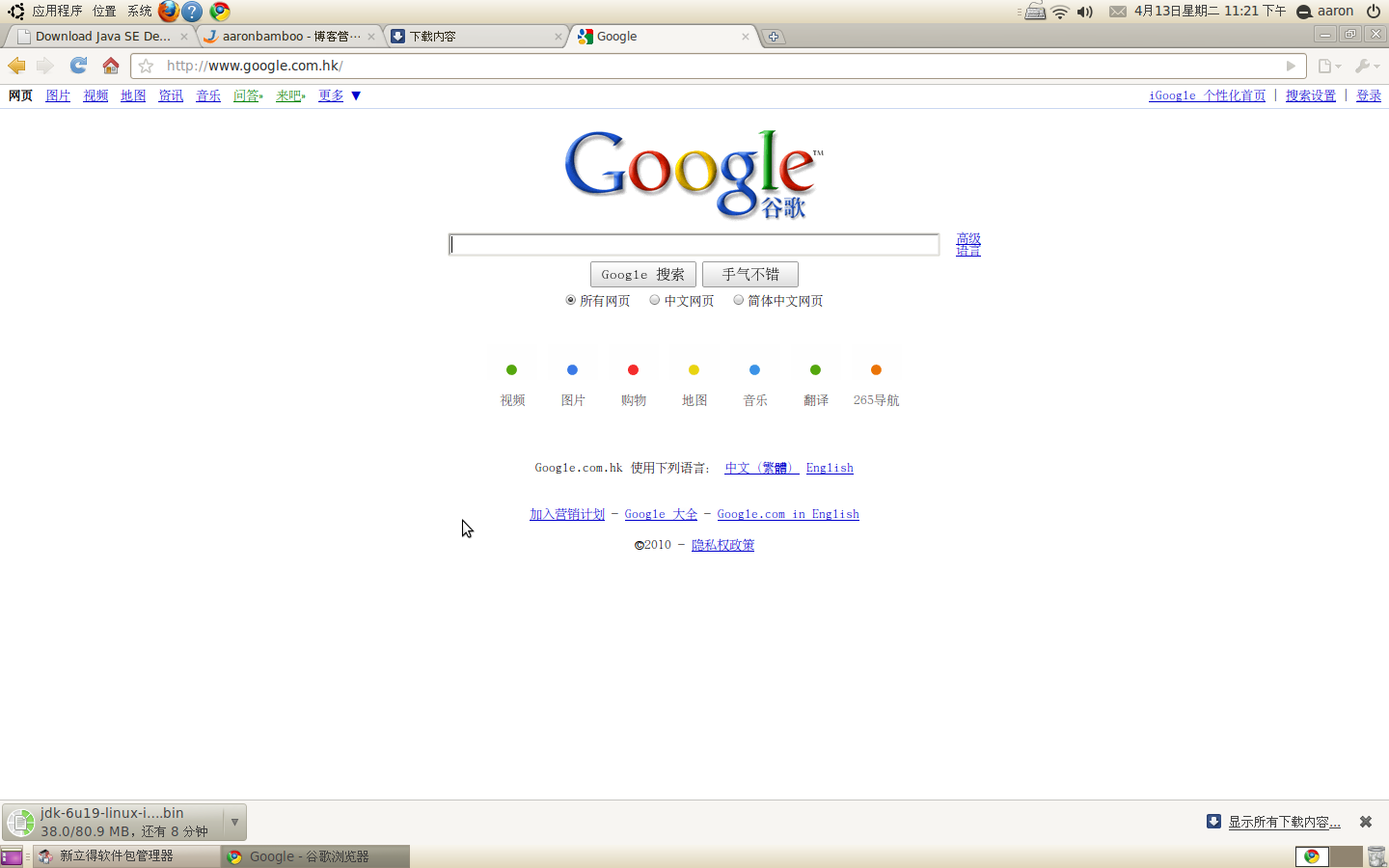Screen dimensions: 1389x868
Task: Open the trash icon in bottom panel
Action: [1376, 856]
